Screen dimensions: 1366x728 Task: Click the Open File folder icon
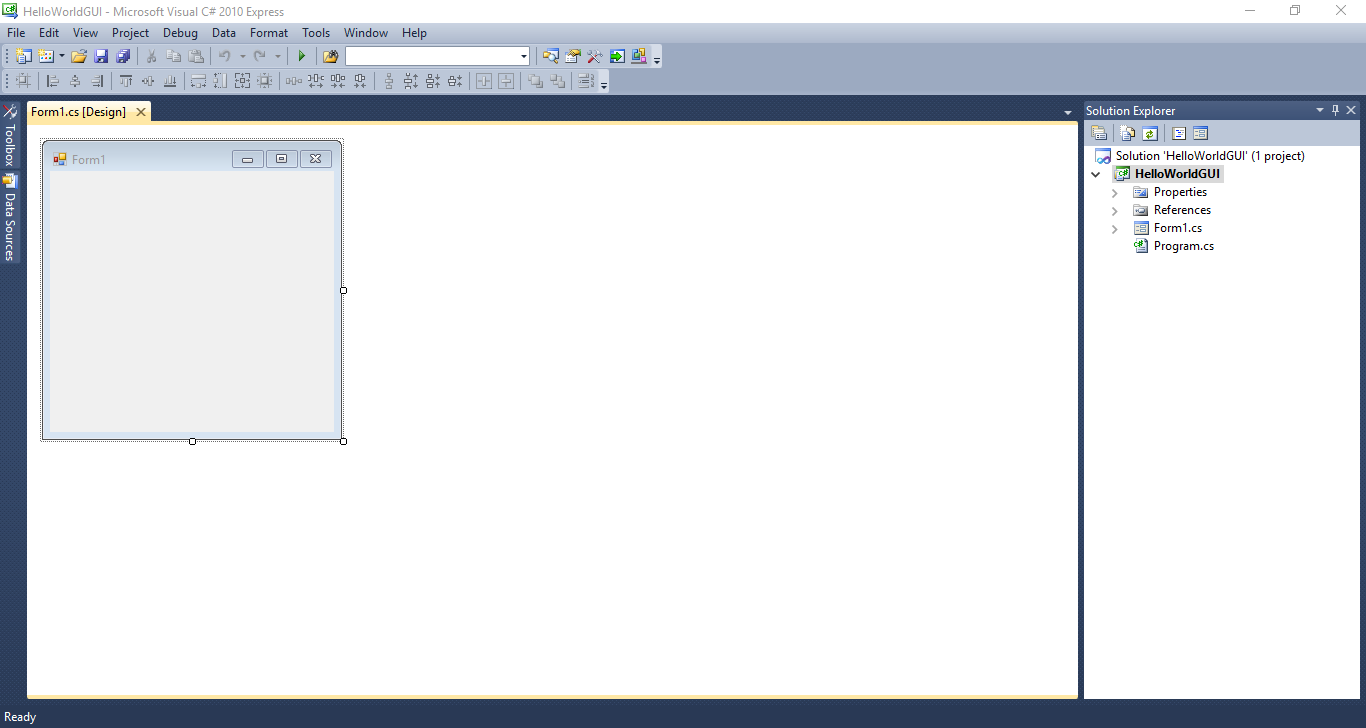coord(78,56)
